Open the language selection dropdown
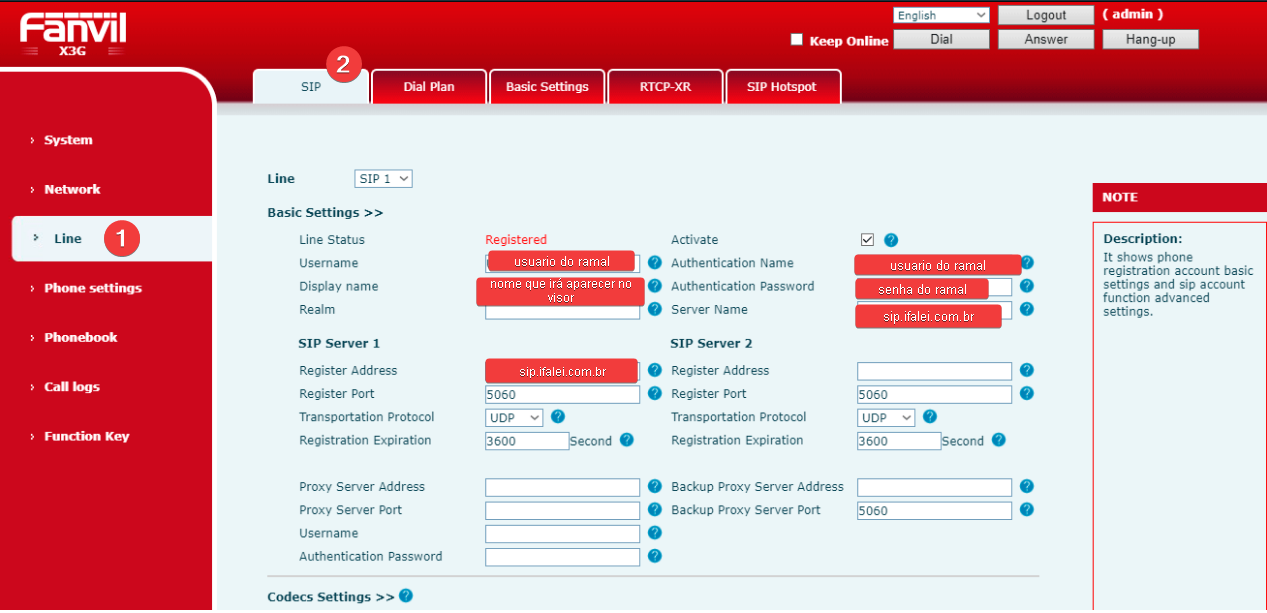Screen dimensions: 1267x613 pyautogui.click(x=941, y=15)
